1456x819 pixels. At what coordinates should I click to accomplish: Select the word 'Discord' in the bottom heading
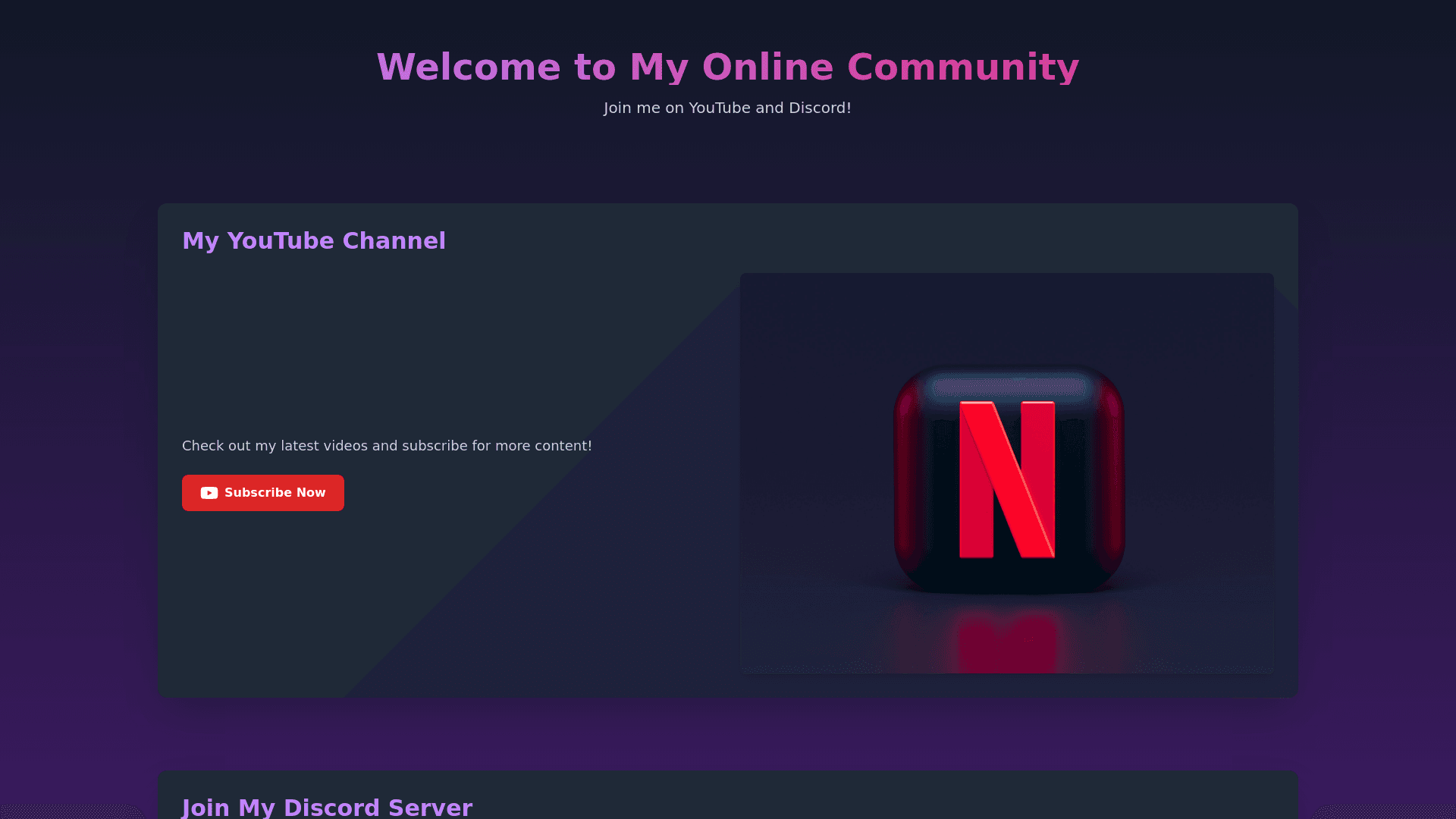click(x=331, y=807)
